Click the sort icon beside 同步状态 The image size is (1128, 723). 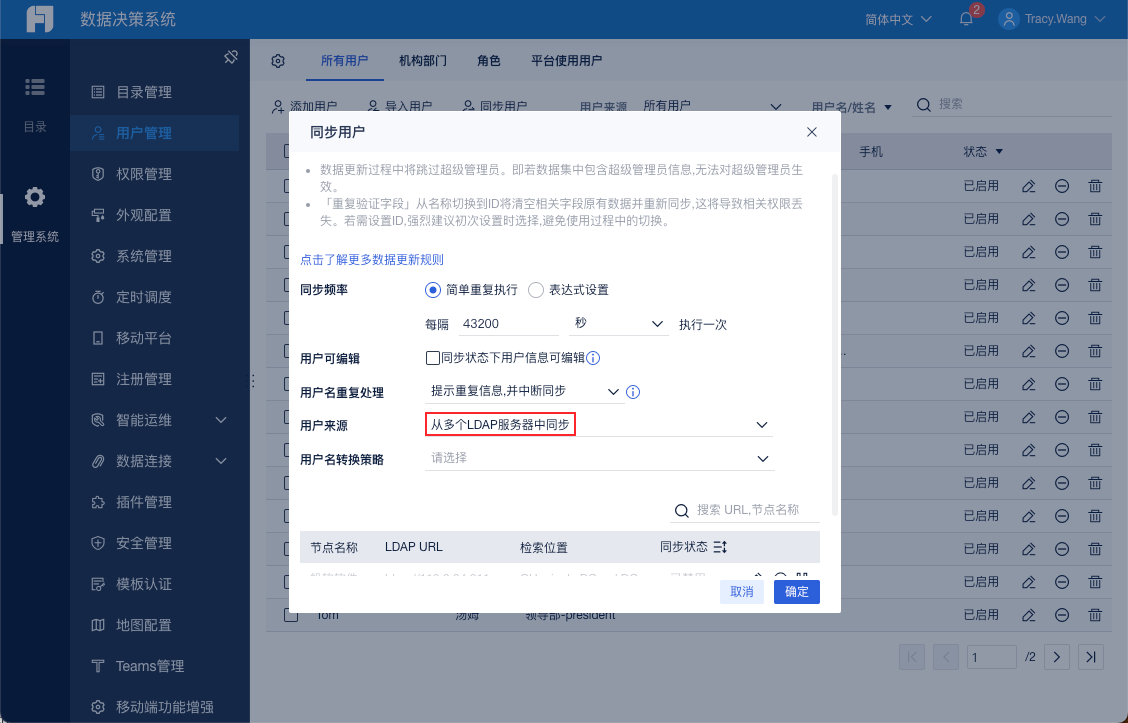pyautogui.click(x=720, y=547)
